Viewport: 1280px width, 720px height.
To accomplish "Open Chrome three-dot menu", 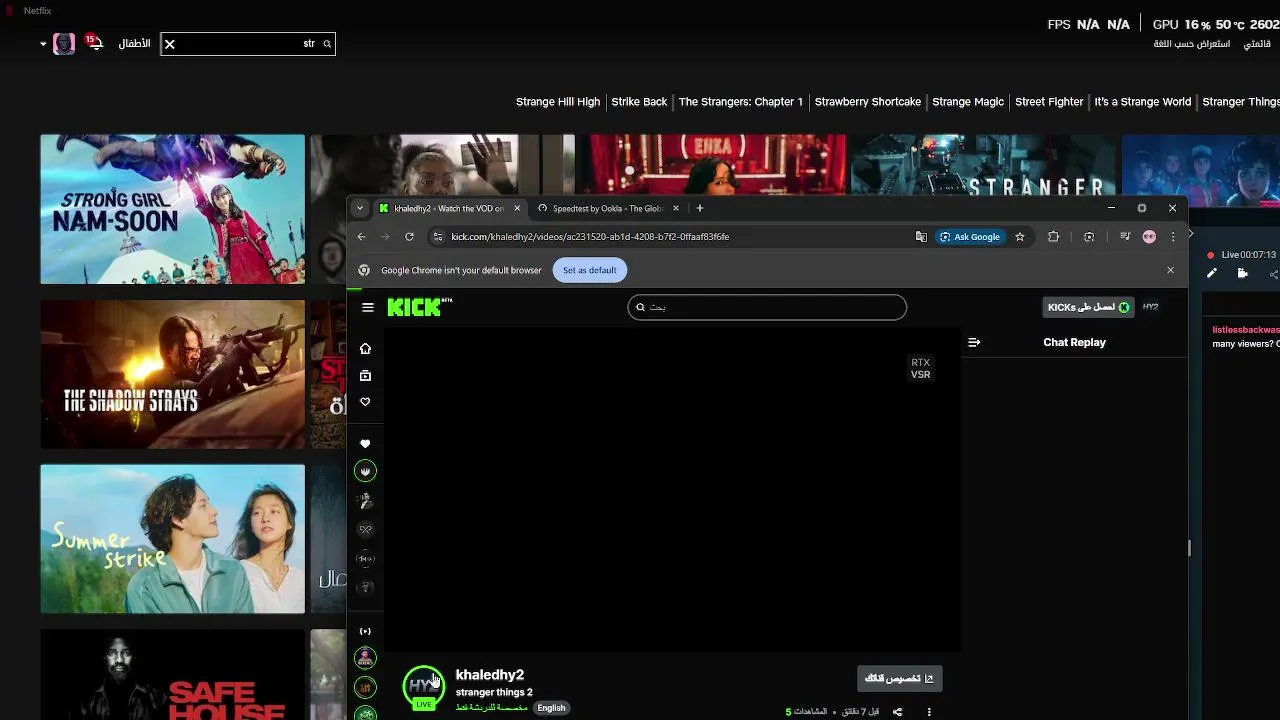I will point(1173,237).
